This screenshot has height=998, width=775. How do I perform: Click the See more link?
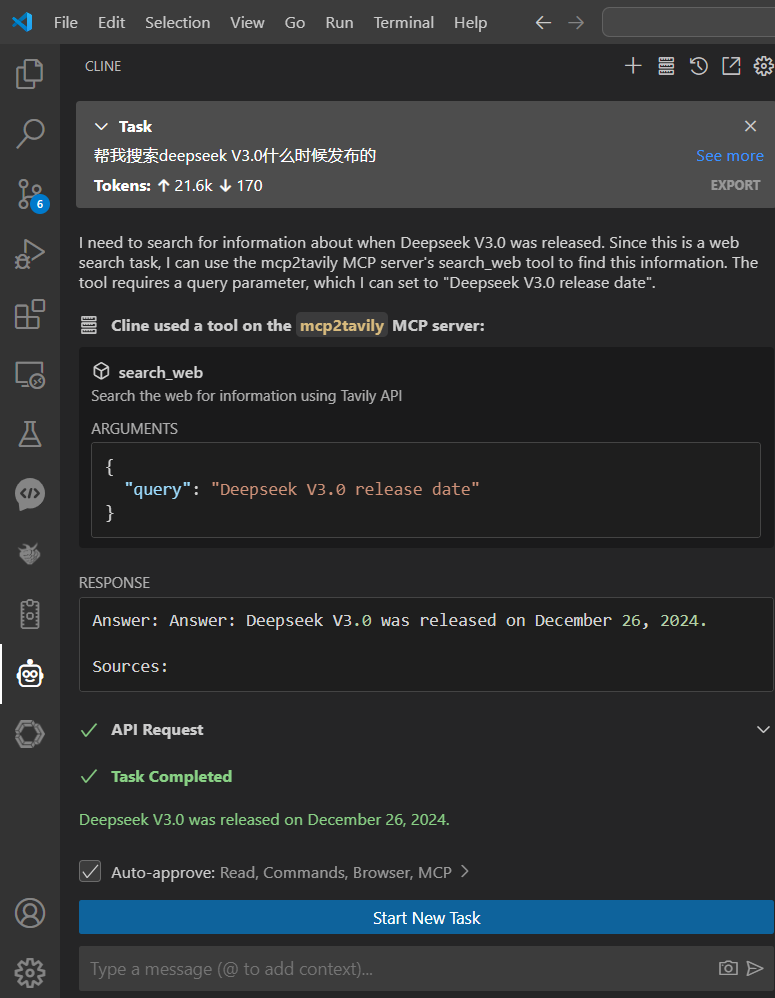point(729,156)
